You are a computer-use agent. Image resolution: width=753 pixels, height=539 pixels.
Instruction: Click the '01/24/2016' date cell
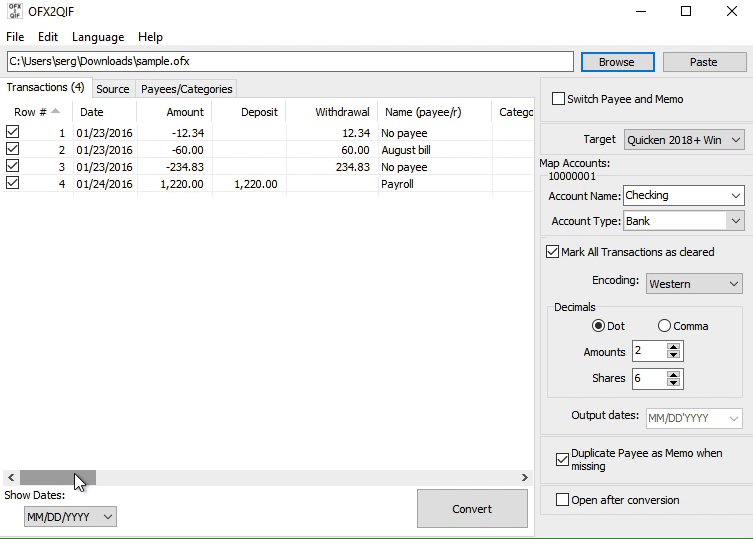pyautogui.click(x=104, y=184)
